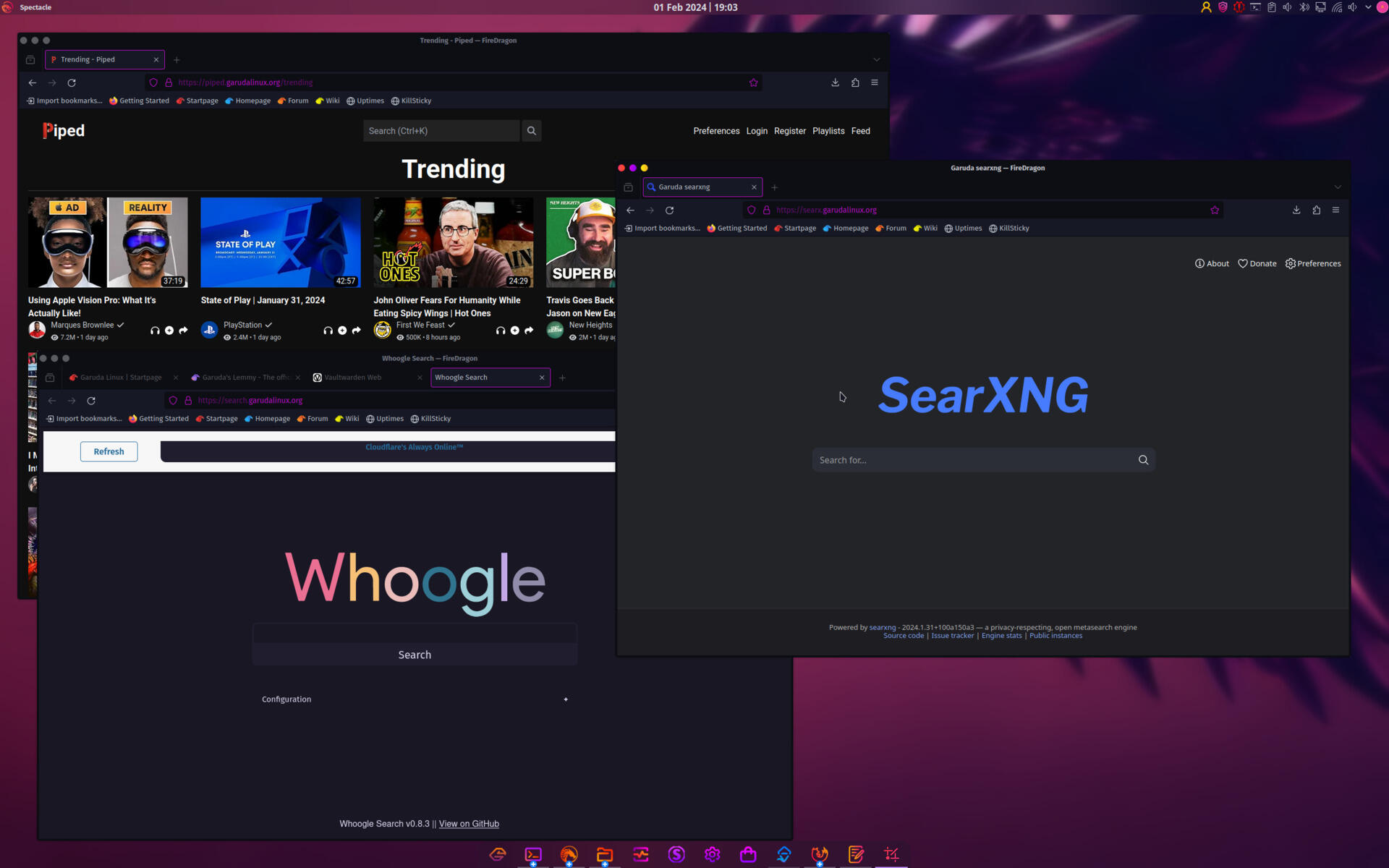
Task: Click the search magnifier button in Piped
Action: pyautogui.click(x=532, y=131)
